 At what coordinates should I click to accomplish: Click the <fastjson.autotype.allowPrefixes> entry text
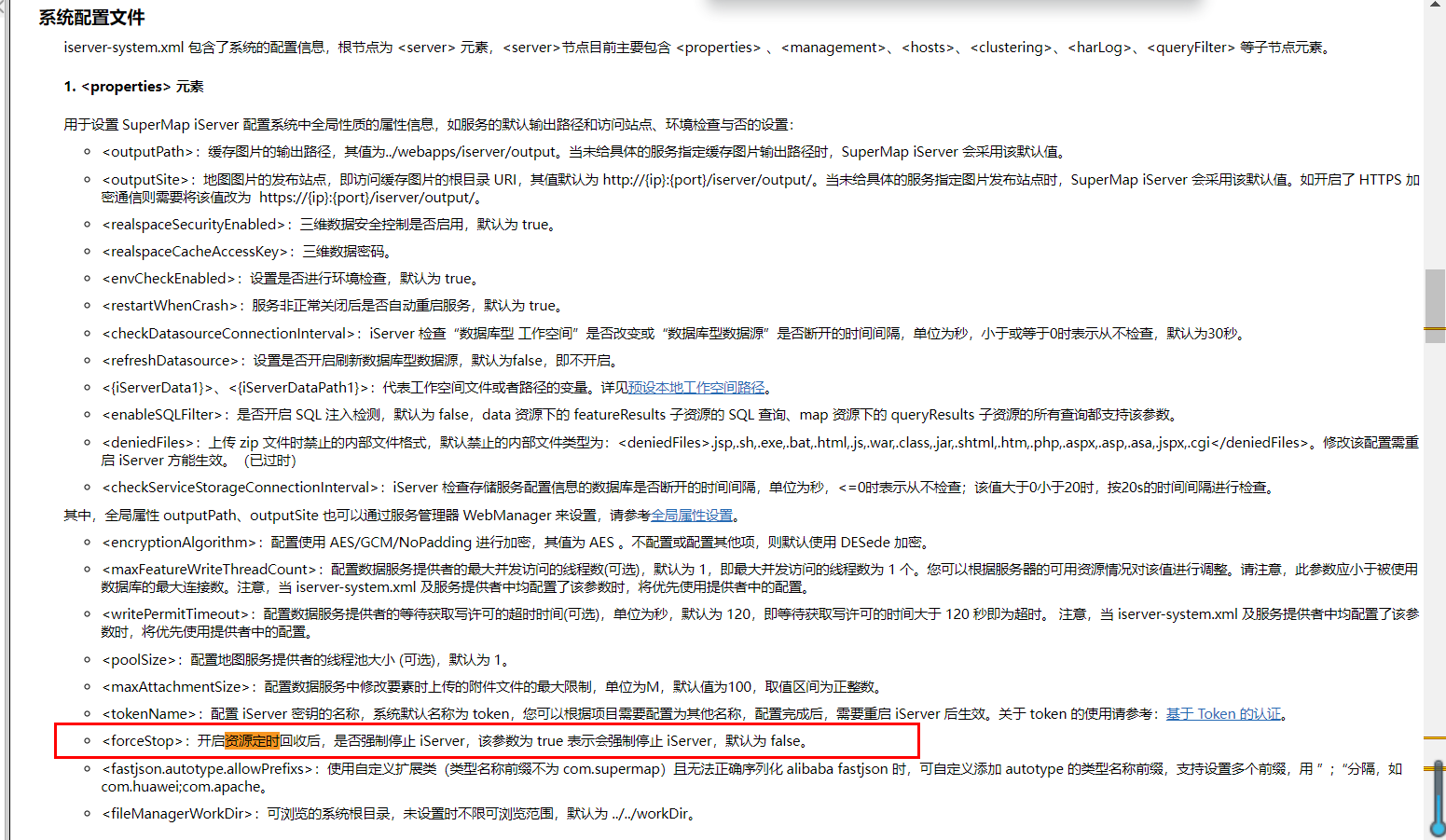click(x=753, y=778)
